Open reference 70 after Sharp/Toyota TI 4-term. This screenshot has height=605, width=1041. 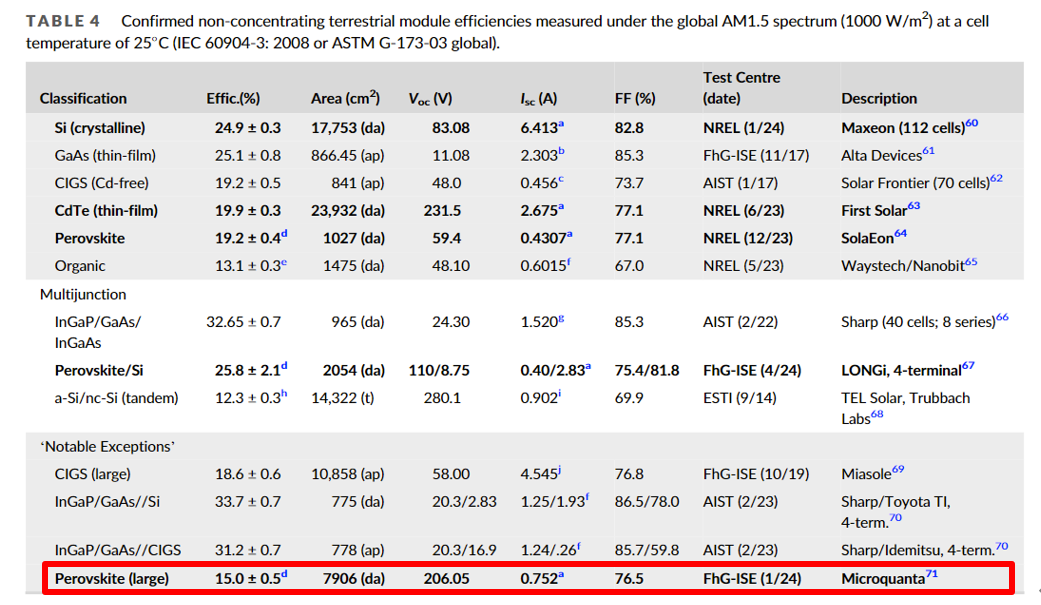click(896, 517)
